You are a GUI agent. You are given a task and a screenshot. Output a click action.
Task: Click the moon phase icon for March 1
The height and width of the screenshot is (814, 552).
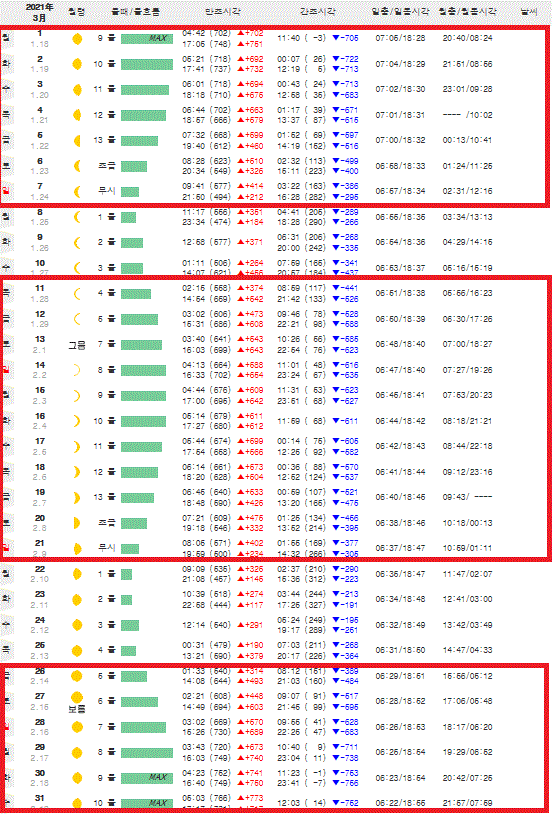[x=77, y=38]
